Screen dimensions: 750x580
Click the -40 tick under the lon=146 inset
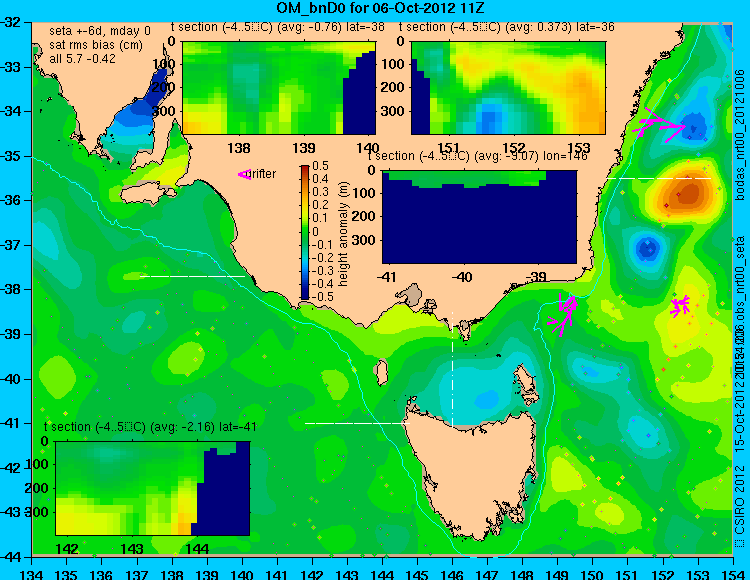coord(462,276)
